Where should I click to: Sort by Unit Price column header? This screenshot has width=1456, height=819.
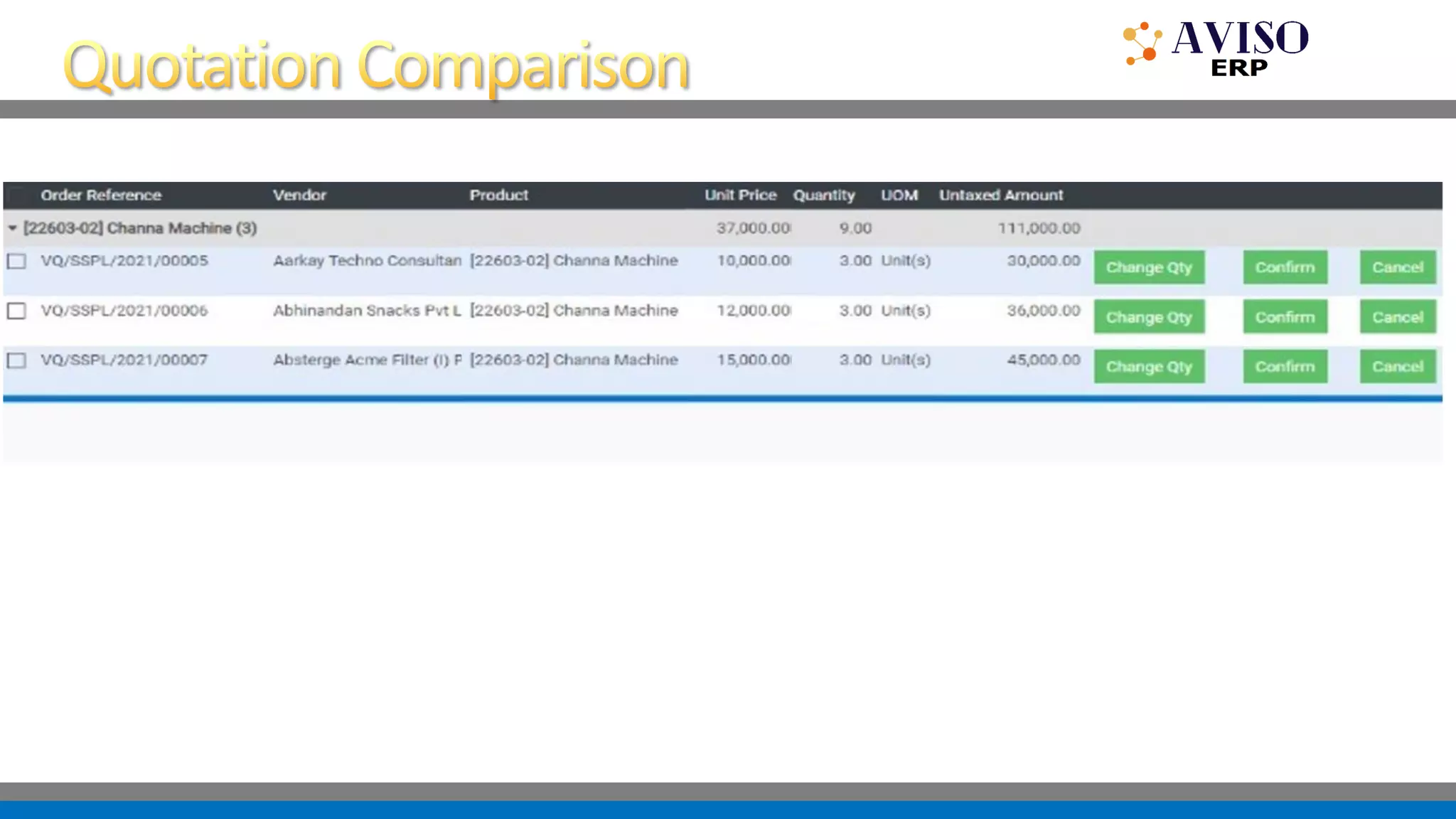(740, 196)
